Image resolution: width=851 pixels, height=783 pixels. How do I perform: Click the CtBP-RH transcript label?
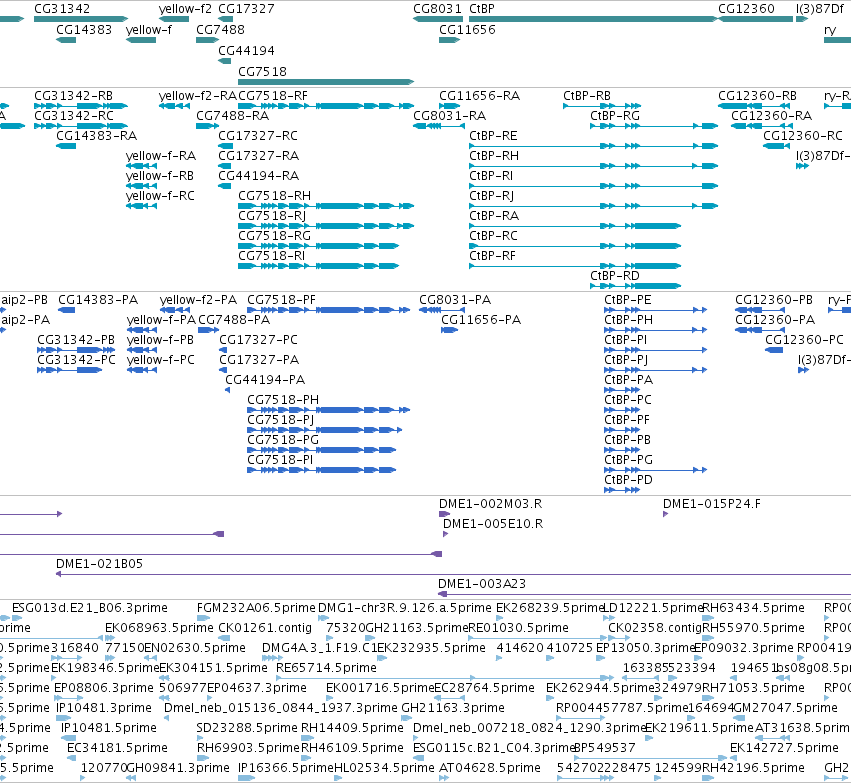tap(494, 156)
